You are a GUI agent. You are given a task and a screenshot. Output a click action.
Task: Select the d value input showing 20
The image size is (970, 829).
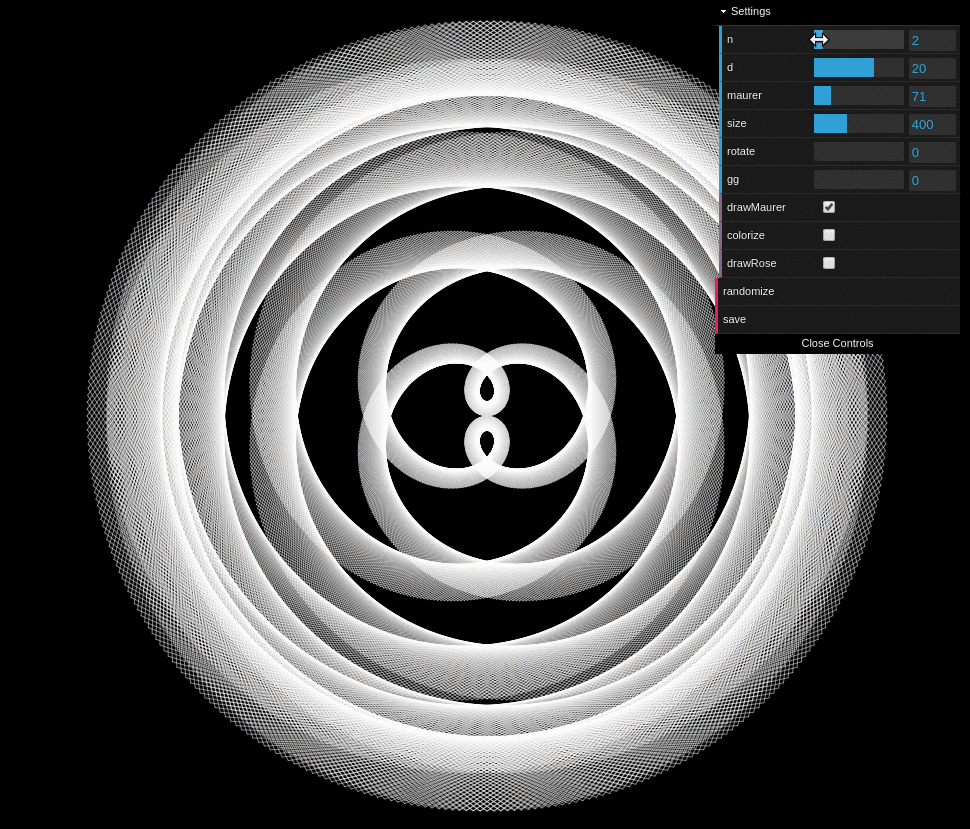click(x=930, y=67)
